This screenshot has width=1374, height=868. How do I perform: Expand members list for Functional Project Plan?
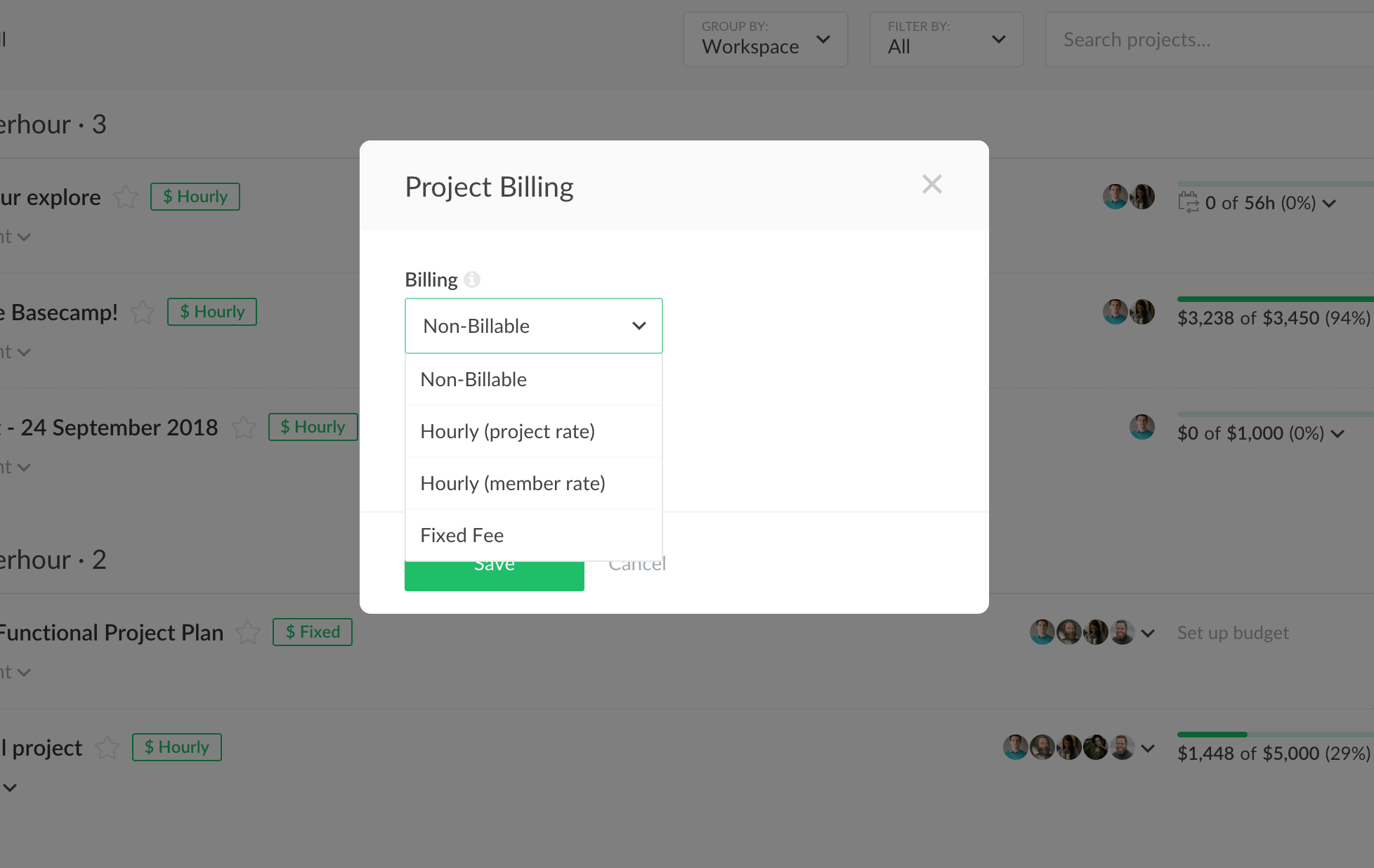tap(1148, 633)
